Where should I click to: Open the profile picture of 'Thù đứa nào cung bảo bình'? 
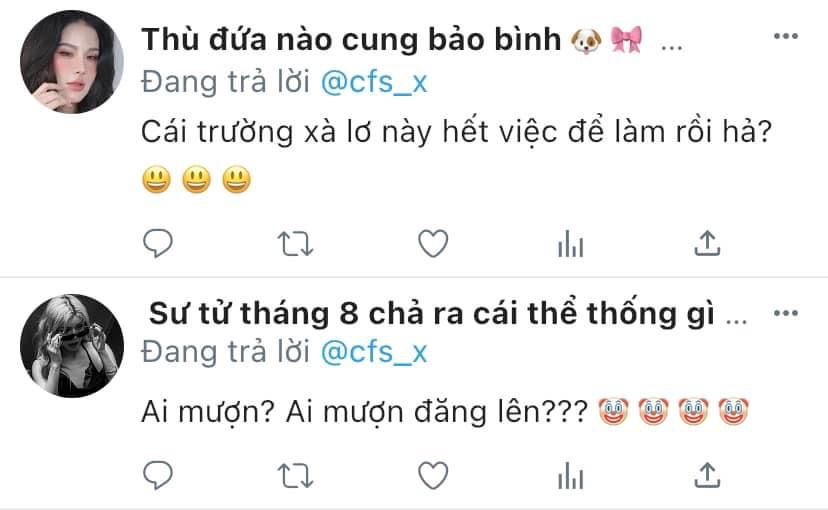click(x=72, y=62)
